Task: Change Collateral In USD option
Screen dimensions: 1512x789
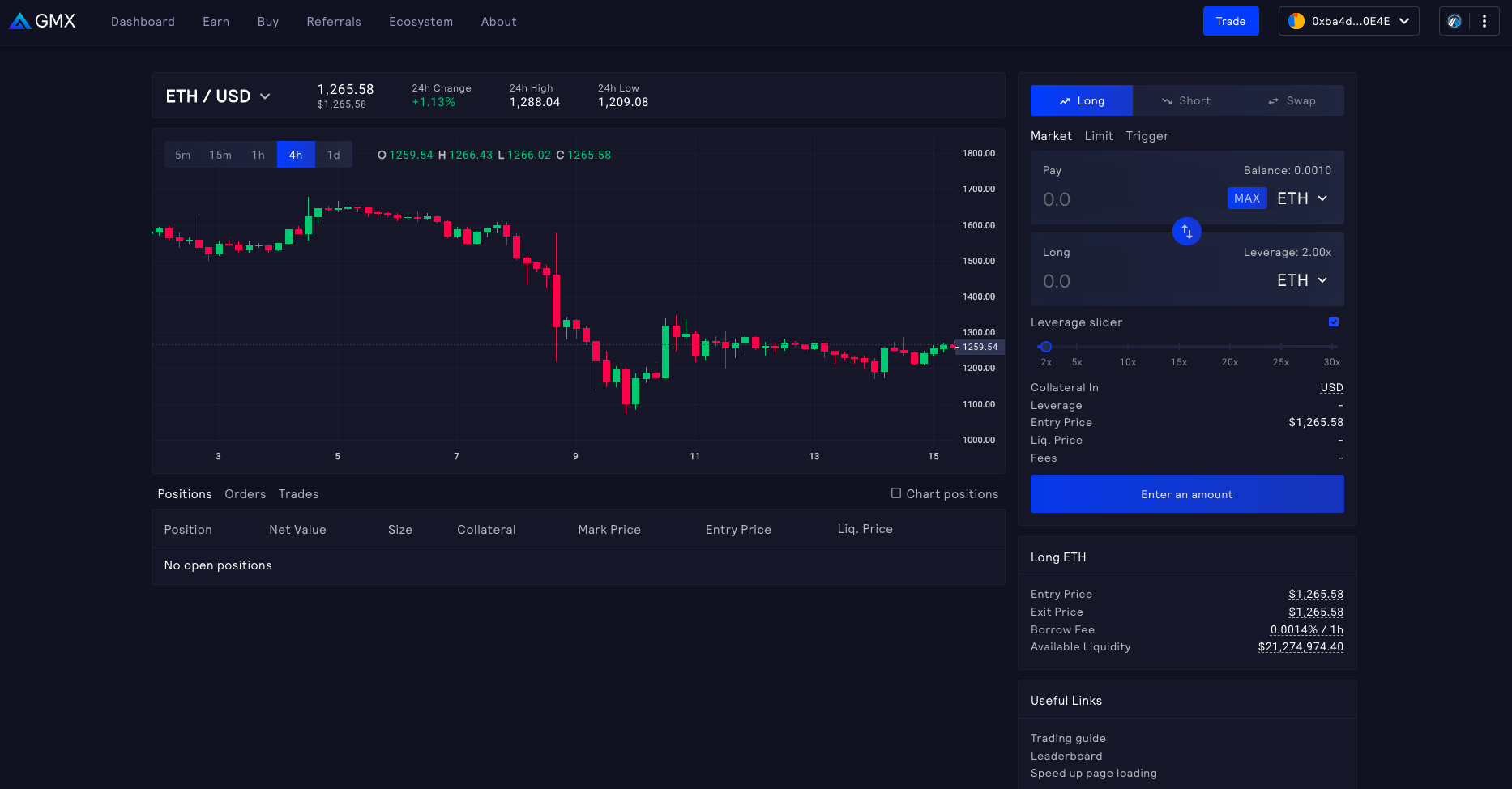Action: coord(1331,388)
